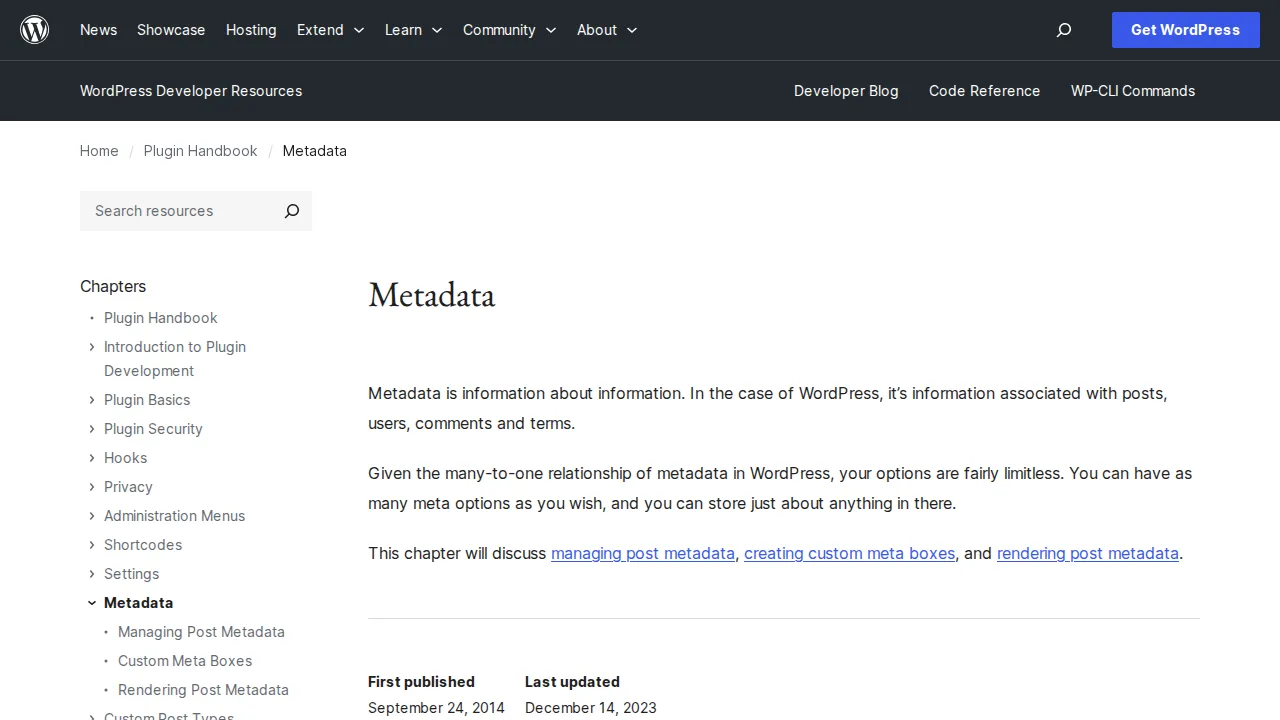
Task: Select Custom Meta Boxes in the sidebar
Action: 185,661
